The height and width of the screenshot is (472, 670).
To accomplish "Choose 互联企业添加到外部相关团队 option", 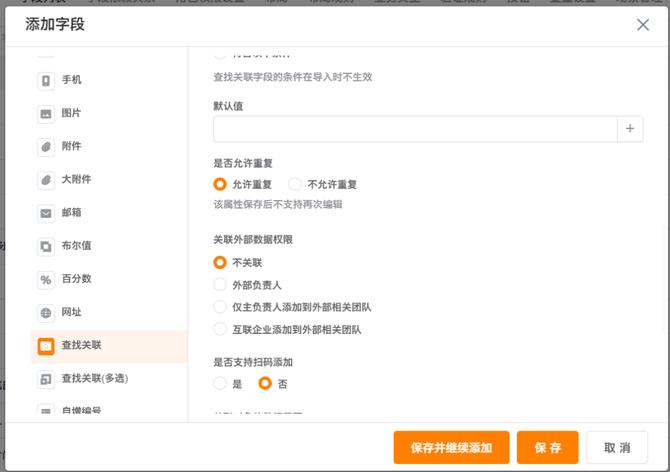I will (220, 329).
